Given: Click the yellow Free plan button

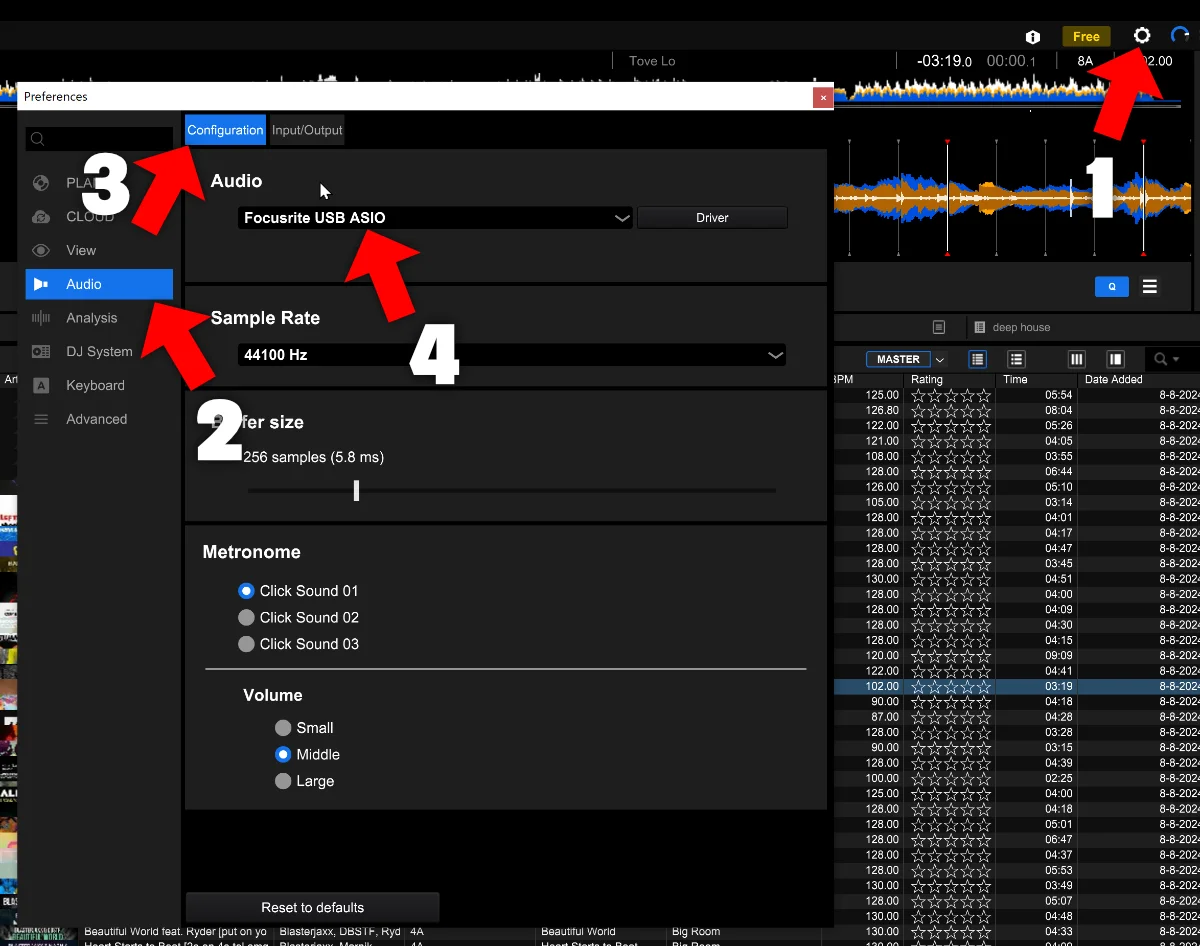Looking at the screenshot, I should tap(1086, 36).
